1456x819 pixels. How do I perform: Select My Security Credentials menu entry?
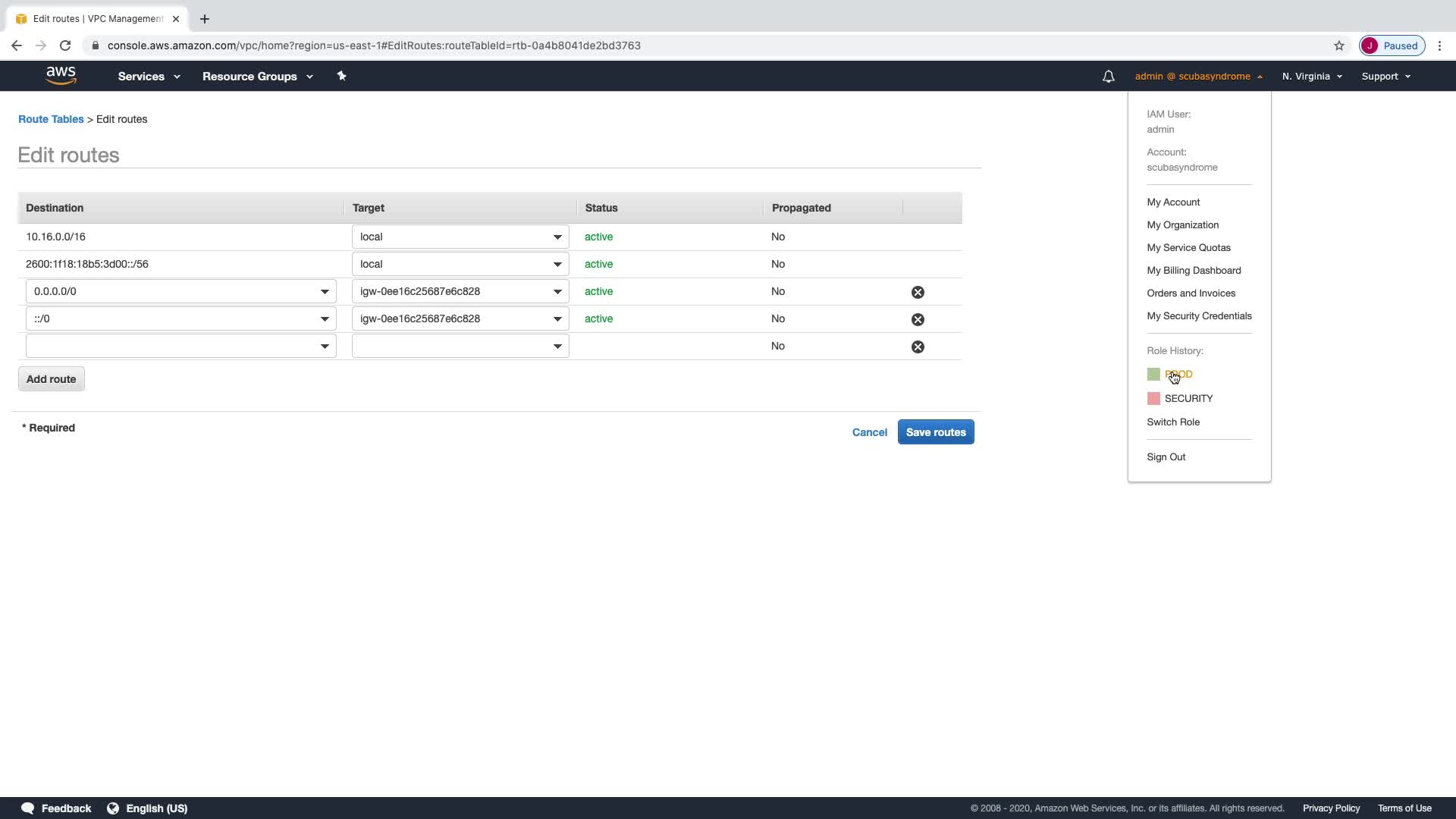click(1199, 316)
